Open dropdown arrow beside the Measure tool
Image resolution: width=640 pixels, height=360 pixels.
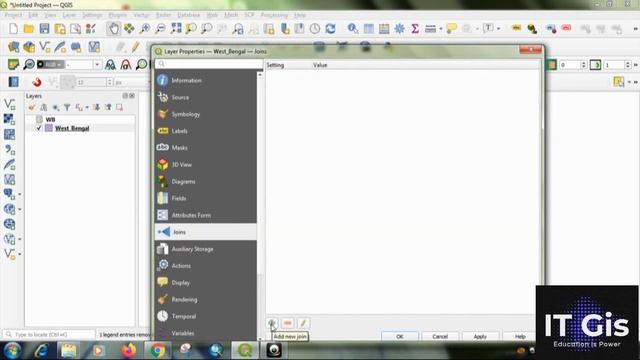(x=441, y=29)
